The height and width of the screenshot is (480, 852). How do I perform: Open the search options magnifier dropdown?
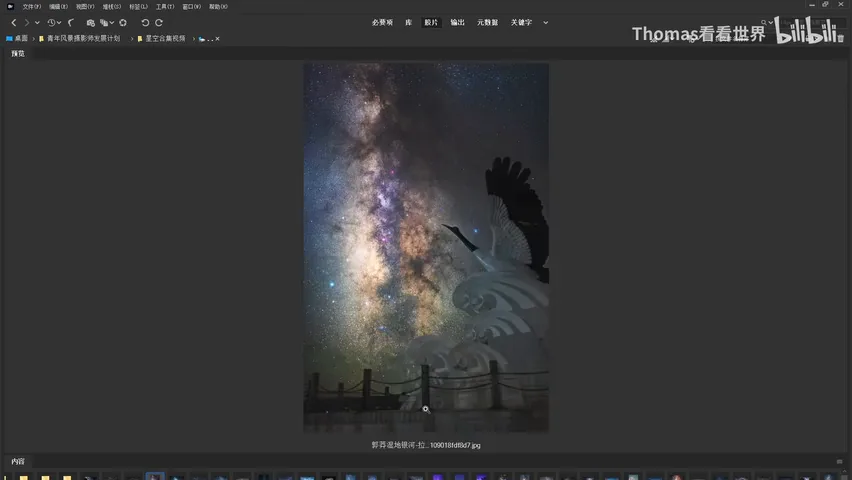pyautogui.click(x=766, y=23)
